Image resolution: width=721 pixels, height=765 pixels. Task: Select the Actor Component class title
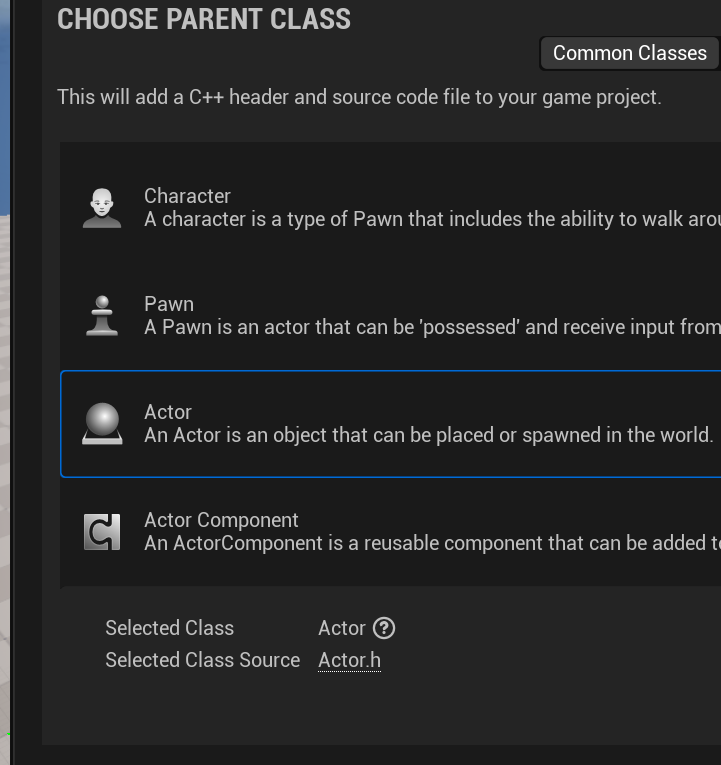(x=221, y=520)
